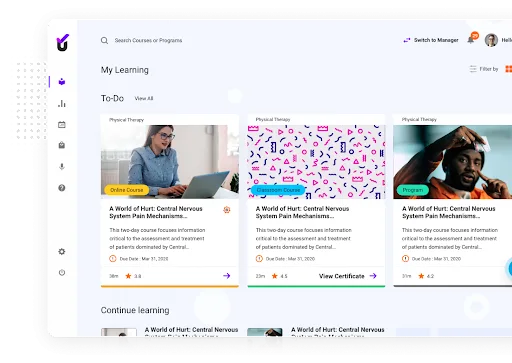Click View Certificate on the Classroom Course card
The width and height of the screenshot is (512, 363).
point(342,276)
